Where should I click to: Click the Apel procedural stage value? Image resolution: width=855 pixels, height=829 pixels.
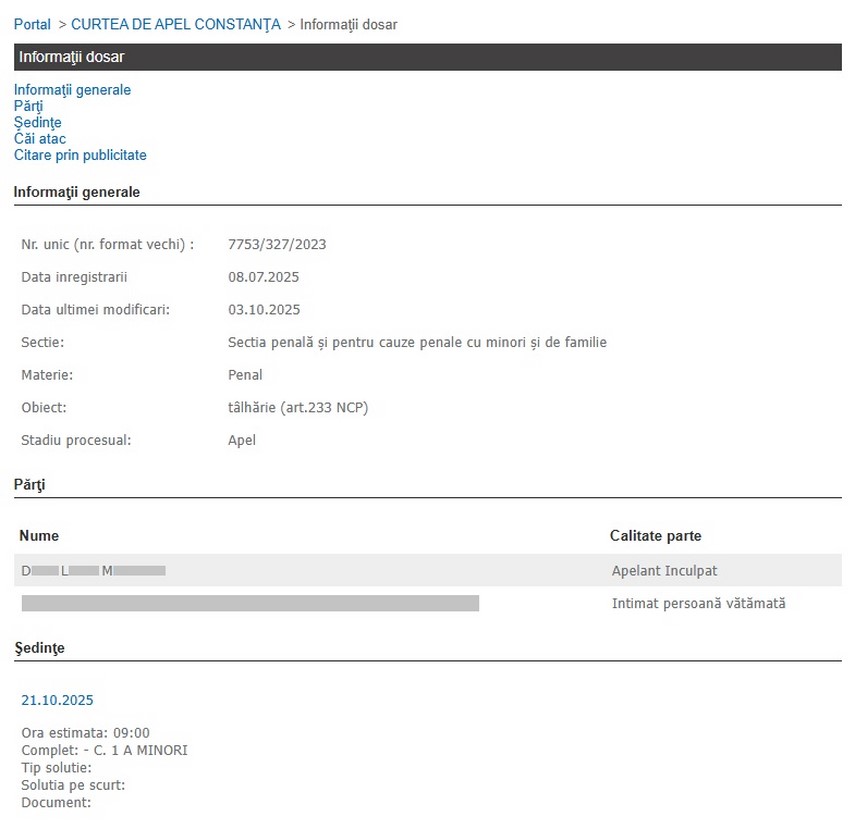click(x=242, y=440)
